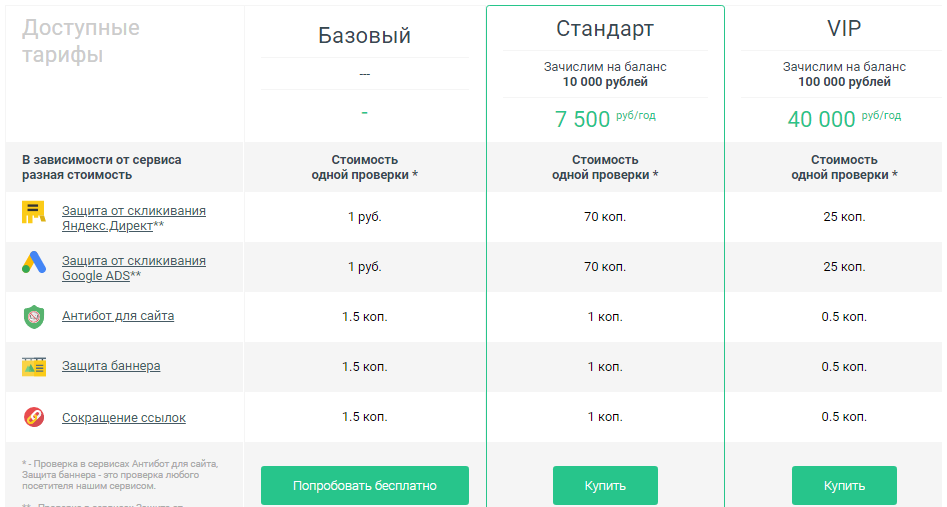Select the Стандарт plan heading

coord(604,27)
